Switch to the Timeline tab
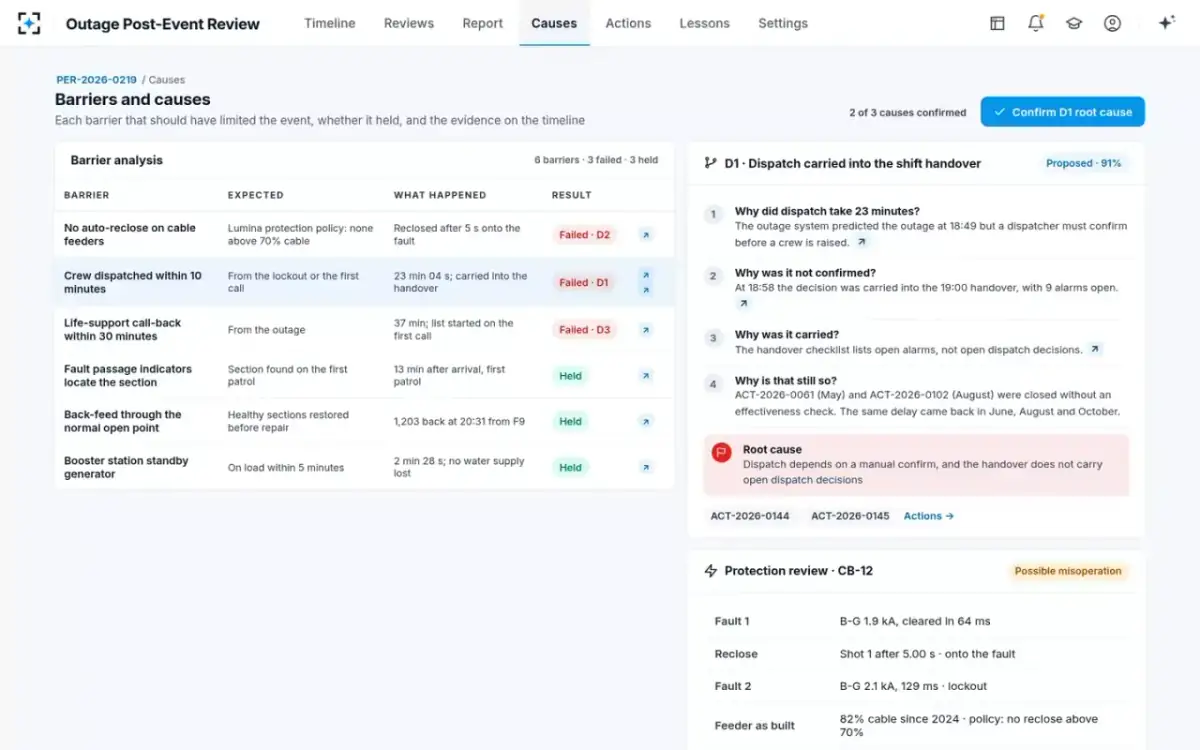The width and height of the screenshot is (1200, 750). tap(329, 23)
